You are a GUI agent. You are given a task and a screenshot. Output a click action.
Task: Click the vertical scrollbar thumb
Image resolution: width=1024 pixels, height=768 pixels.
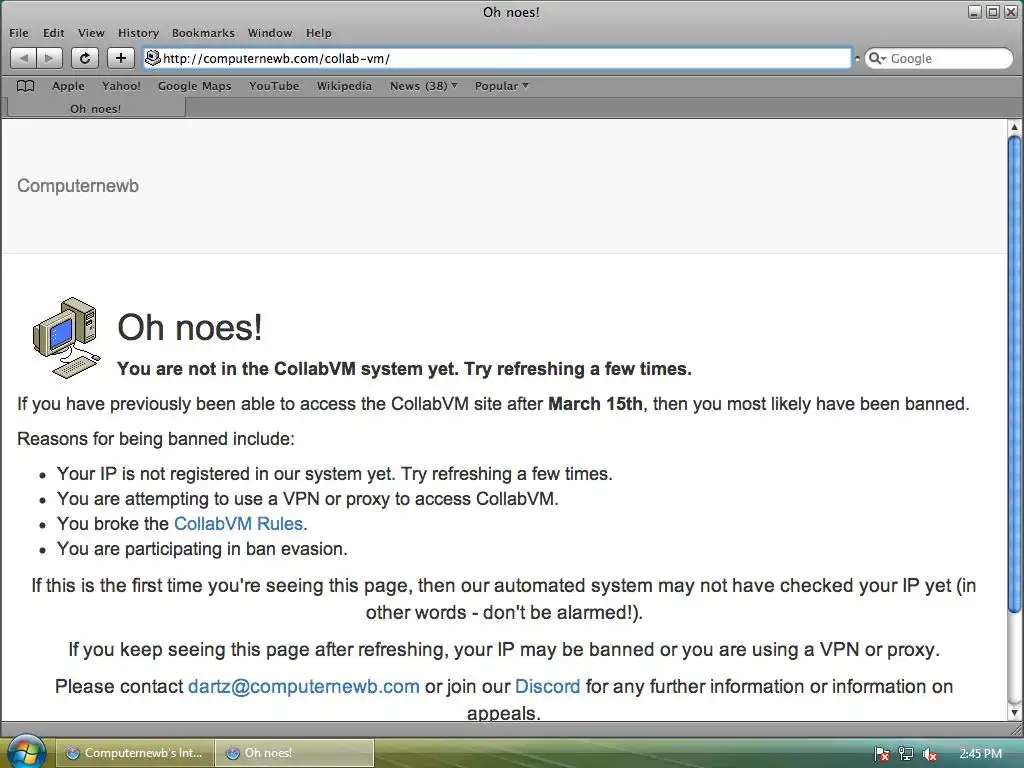[1014, 374]
